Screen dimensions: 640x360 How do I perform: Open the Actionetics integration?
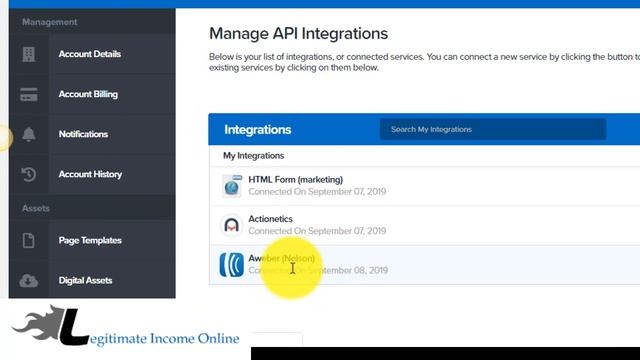(424, 225)
